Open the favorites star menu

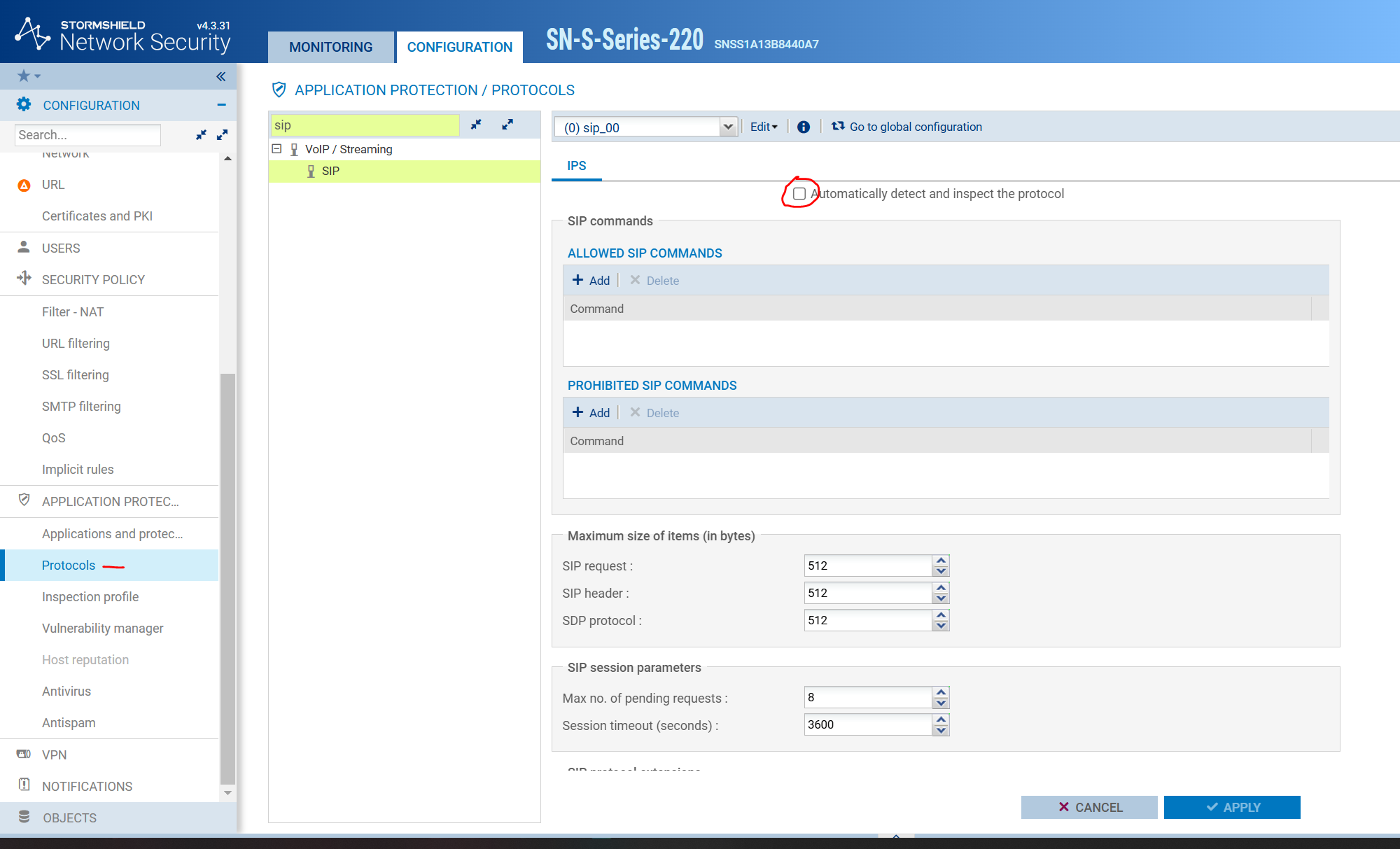point(29,76)
